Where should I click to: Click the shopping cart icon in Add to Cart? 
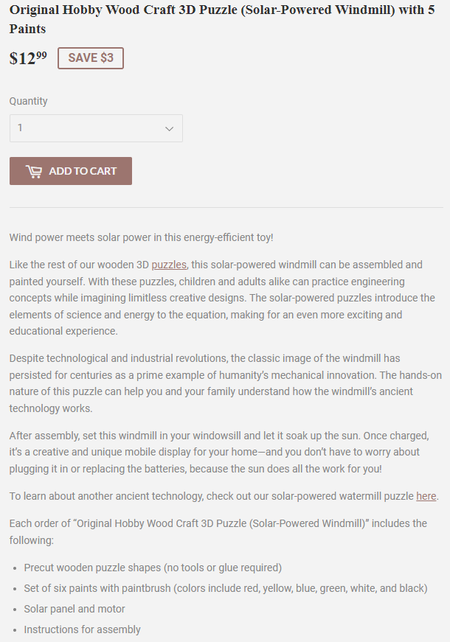click(34, 171)
